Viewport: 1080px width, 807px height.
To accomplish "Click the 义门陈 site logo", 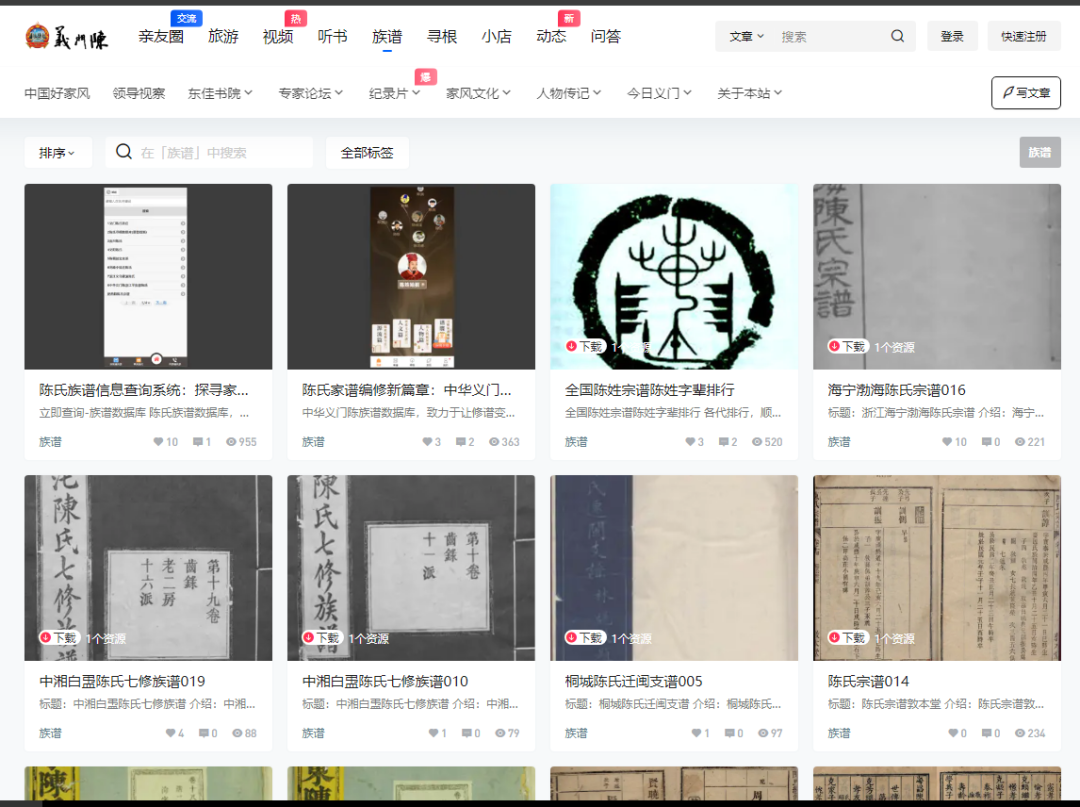I will point(66,37).
